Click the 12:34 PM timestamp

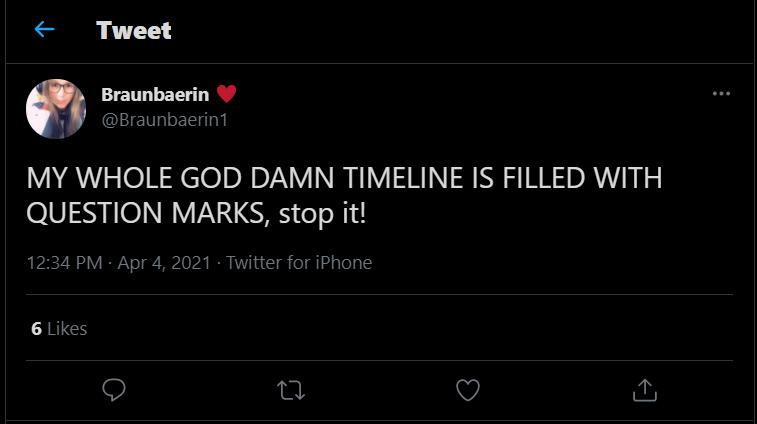64,263
